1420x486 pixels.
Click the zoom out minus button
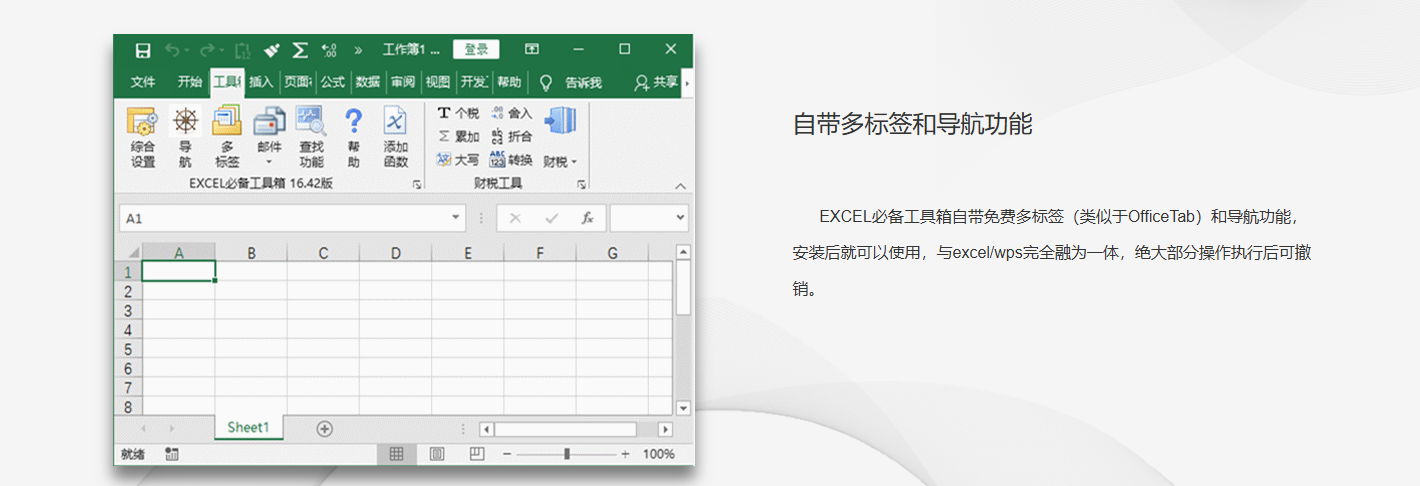pos(507,454)
